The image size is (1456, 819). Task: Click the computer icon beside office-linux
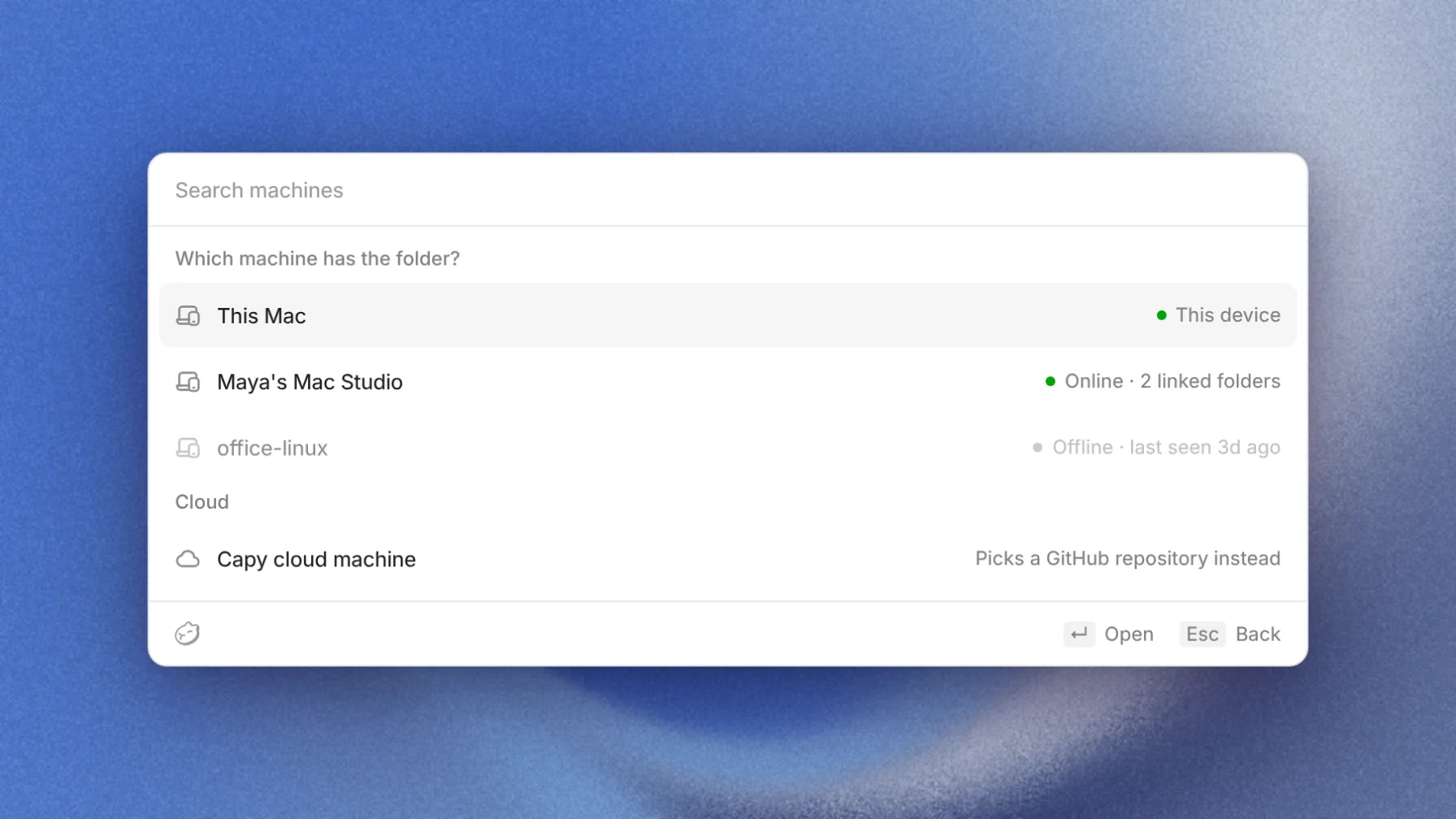[188, 448]
